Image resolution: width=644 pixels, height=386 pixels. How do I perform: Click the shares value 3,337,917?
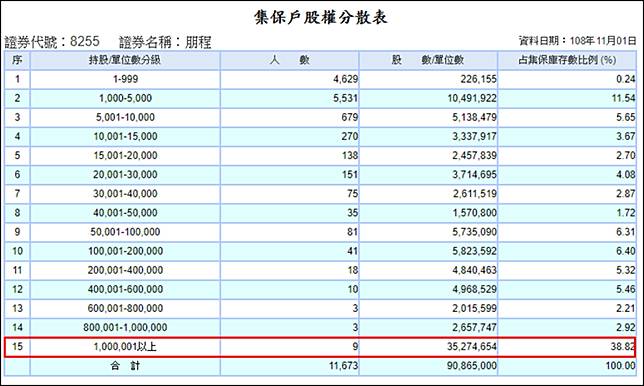pyautogui.click(x=474, y=136)
